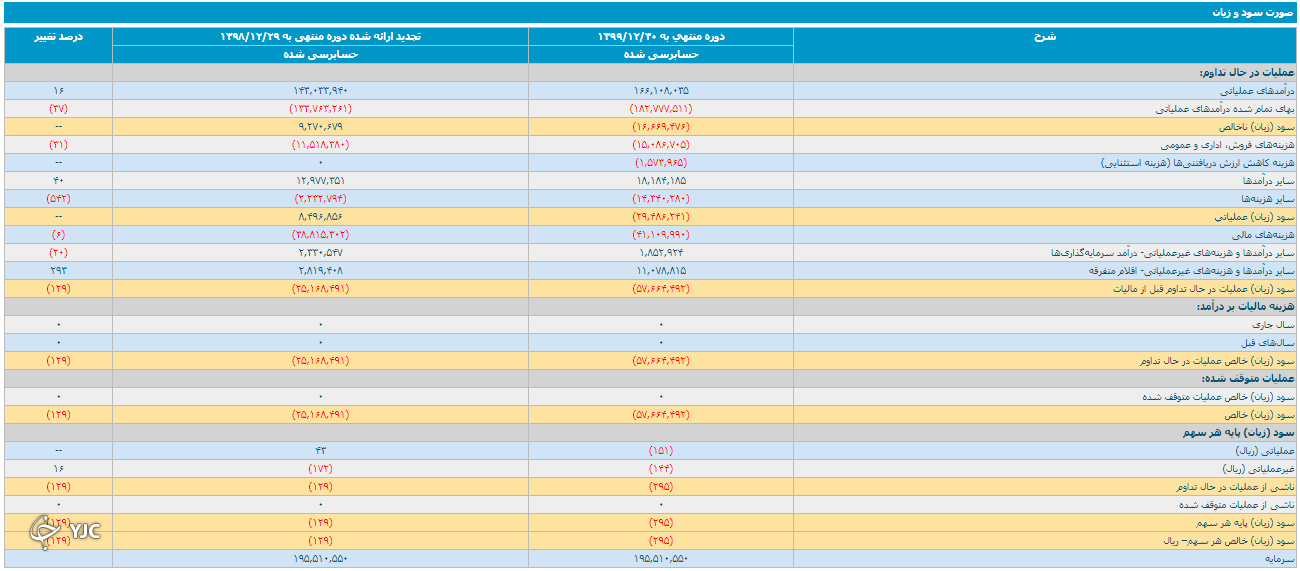Click the سایر هزینه‌ها row label
The image size is (1300, 571).
tap(1268, 199)
